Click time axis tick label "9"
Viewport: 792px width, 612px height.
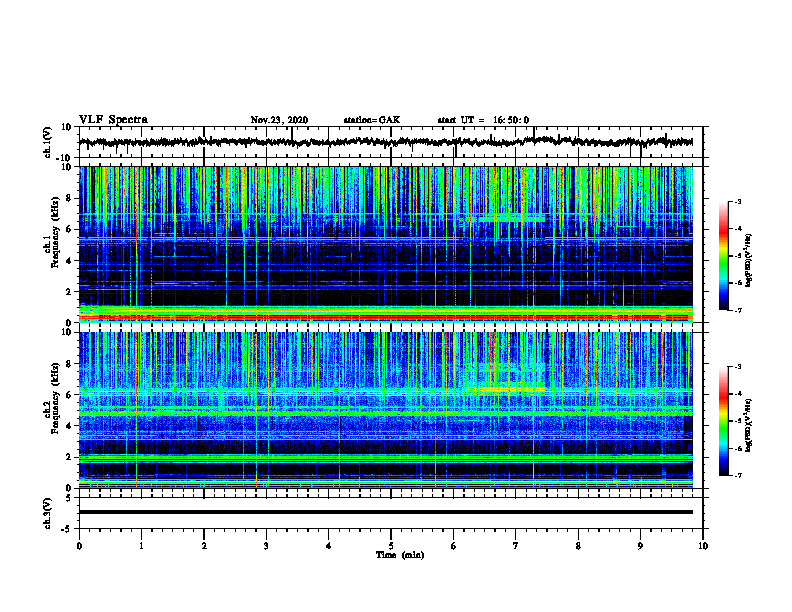click(640, 546)
